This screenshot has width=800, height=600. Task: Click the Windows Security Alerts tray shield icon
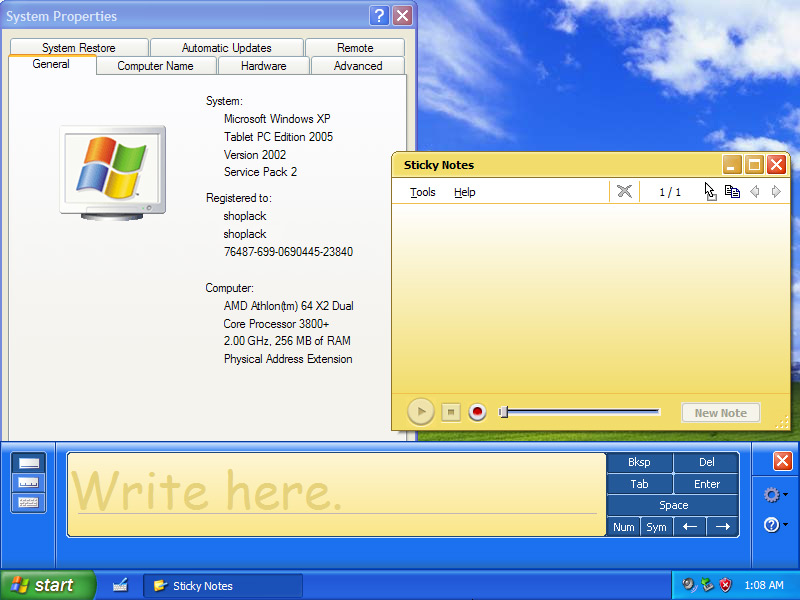click(x=725, y=585)
